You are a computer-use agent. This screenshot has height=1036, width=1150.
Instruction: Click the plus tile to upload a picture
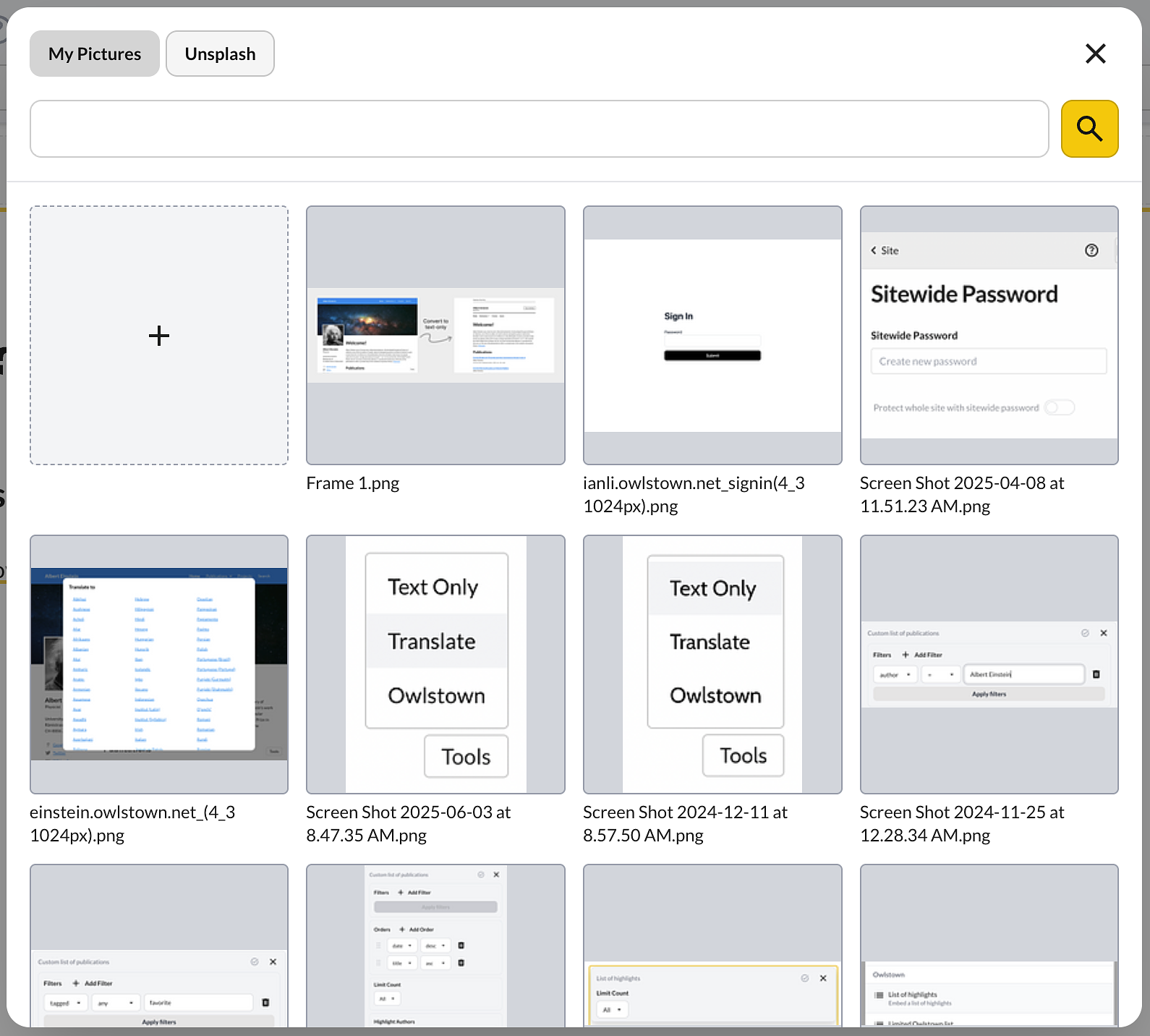point(159,336)
